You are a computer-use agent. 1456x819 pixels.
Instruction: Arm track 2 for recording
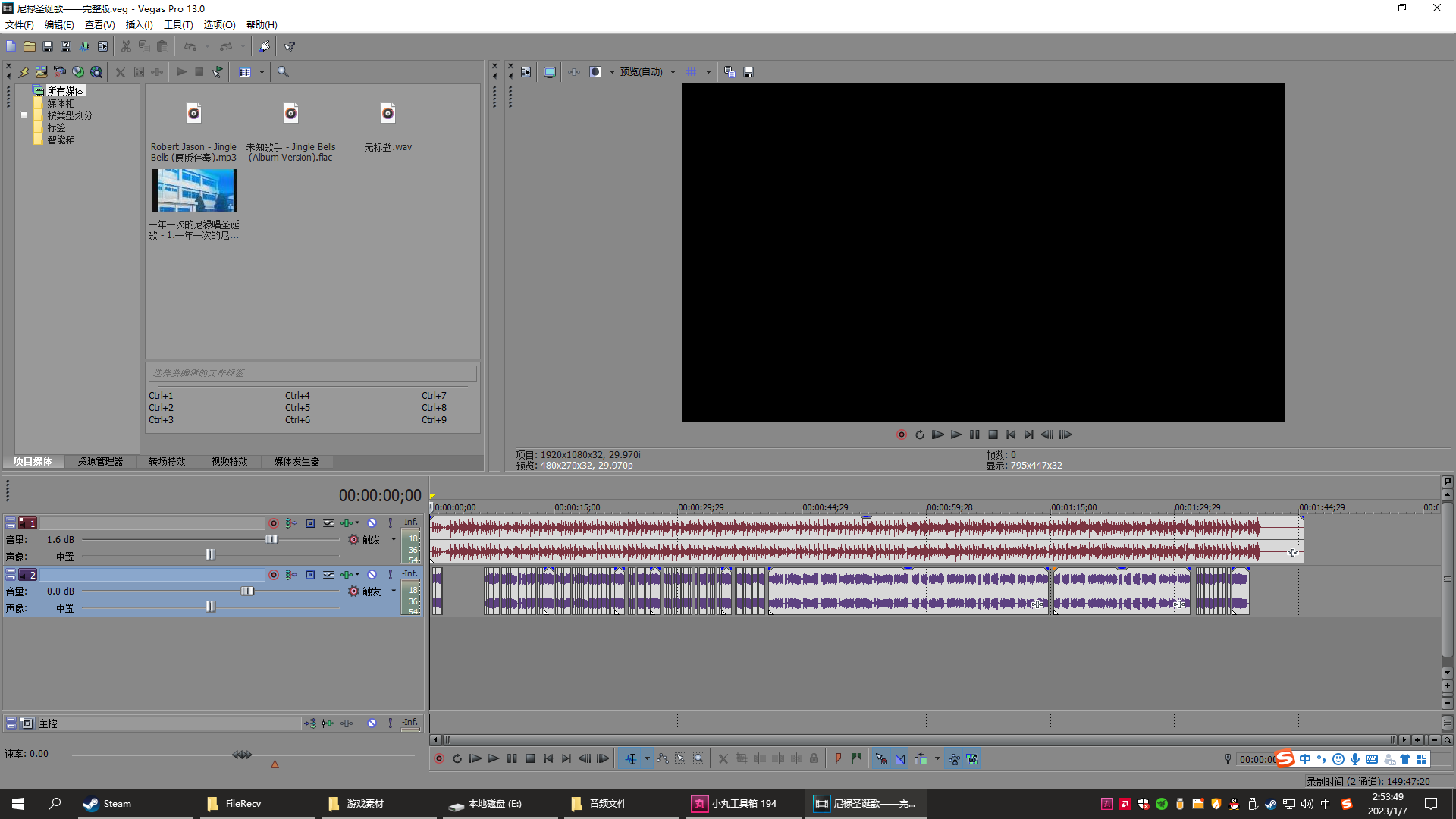coord(274,575)
